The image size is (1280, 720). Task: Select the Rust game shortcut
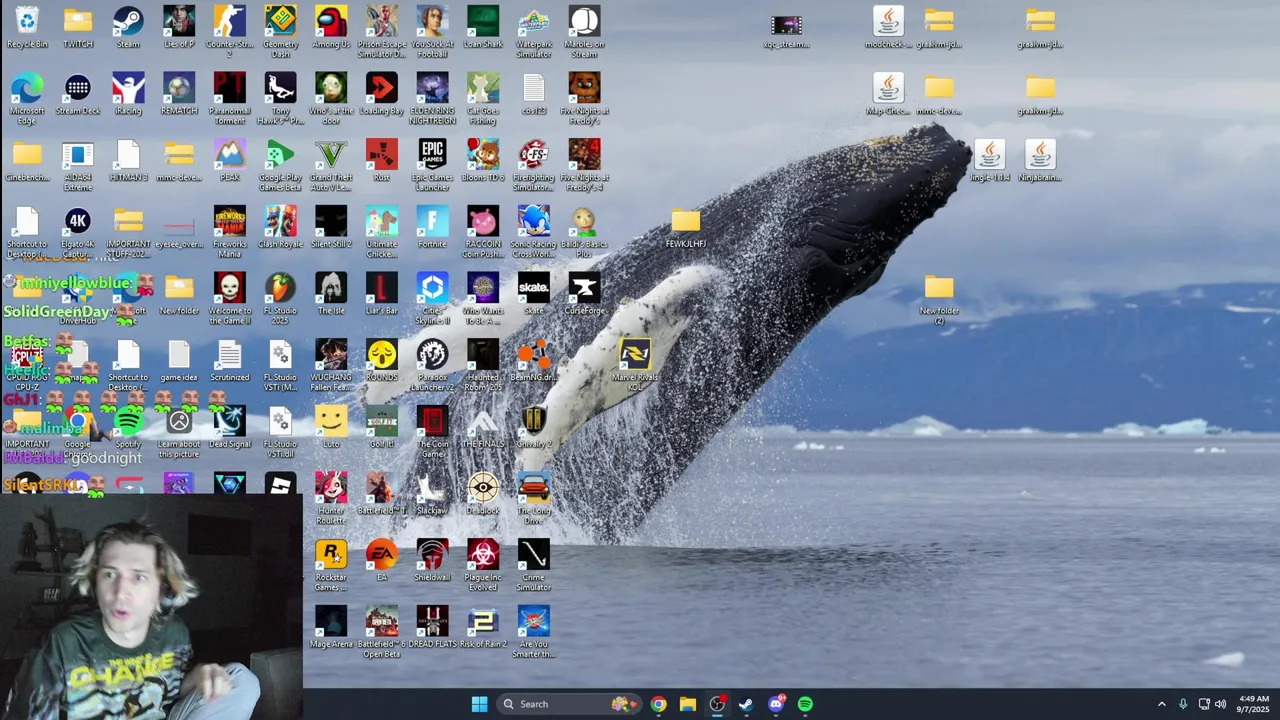(x=382, y=161)
